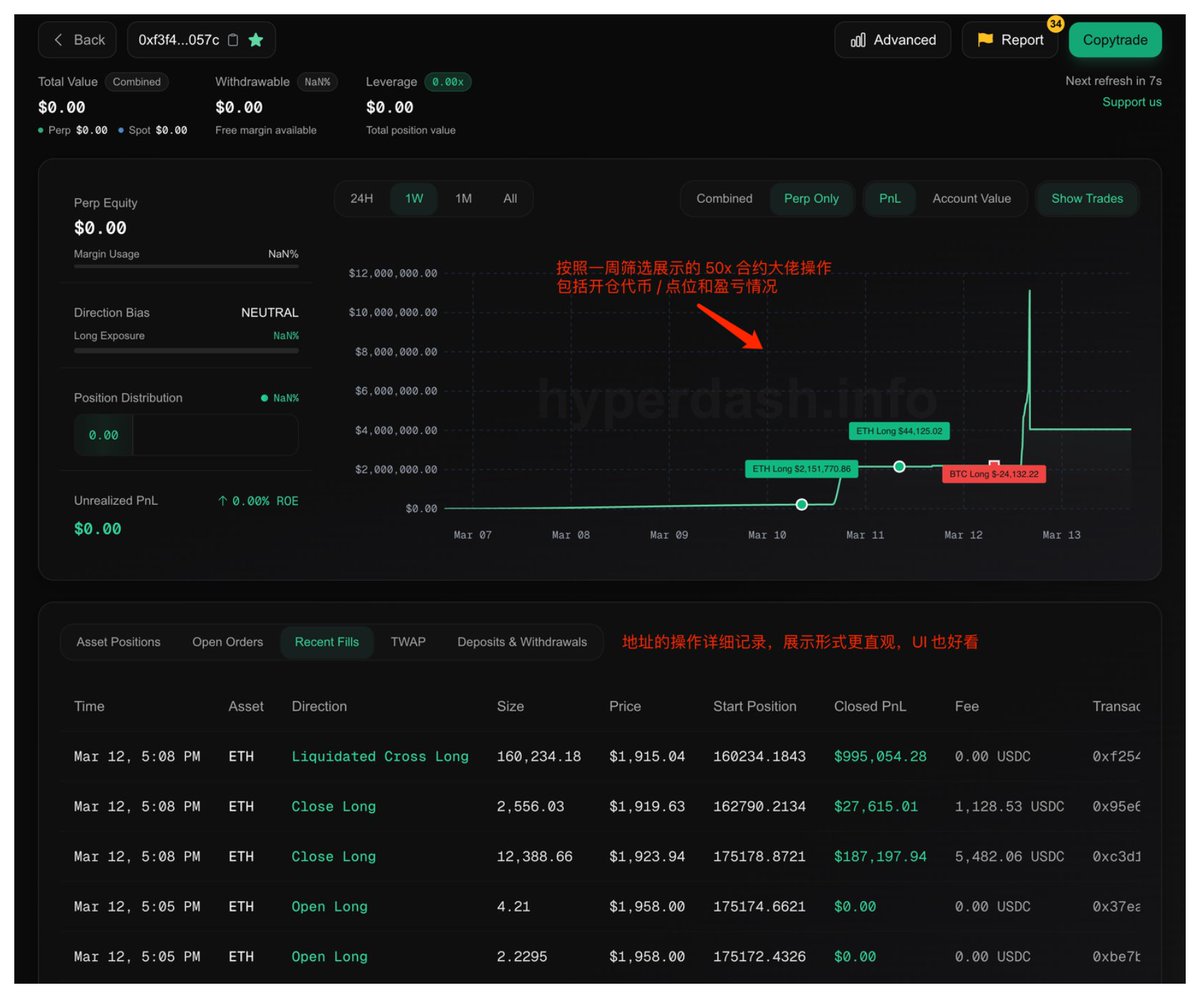
Task: Follow the Support us link
Action: 1131,102
